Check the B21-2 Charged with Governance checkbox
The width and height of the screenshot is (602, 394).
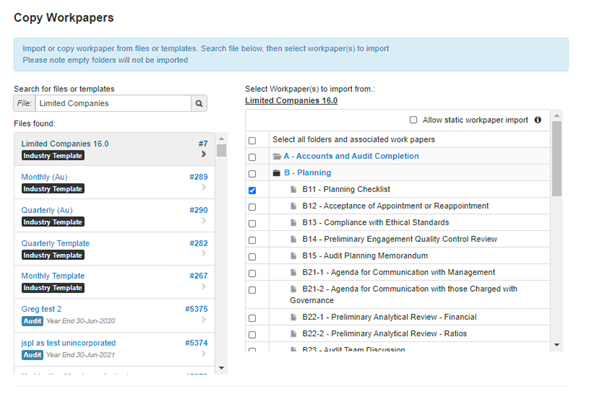[x=252, y=290]
